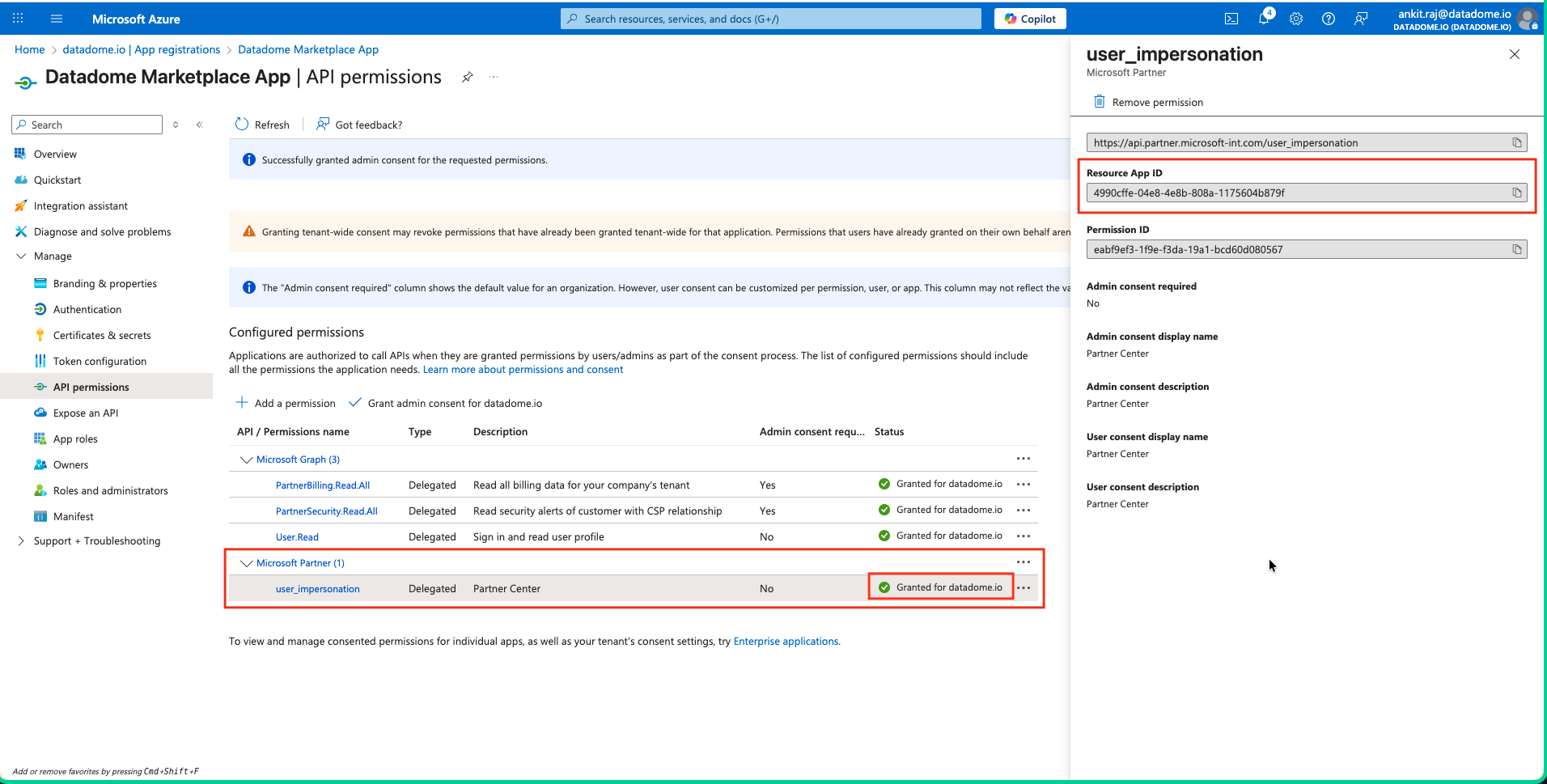Close the user_impersonation panel
Viewport: 1547px width, 784px height.
(x=1515, y=54)
